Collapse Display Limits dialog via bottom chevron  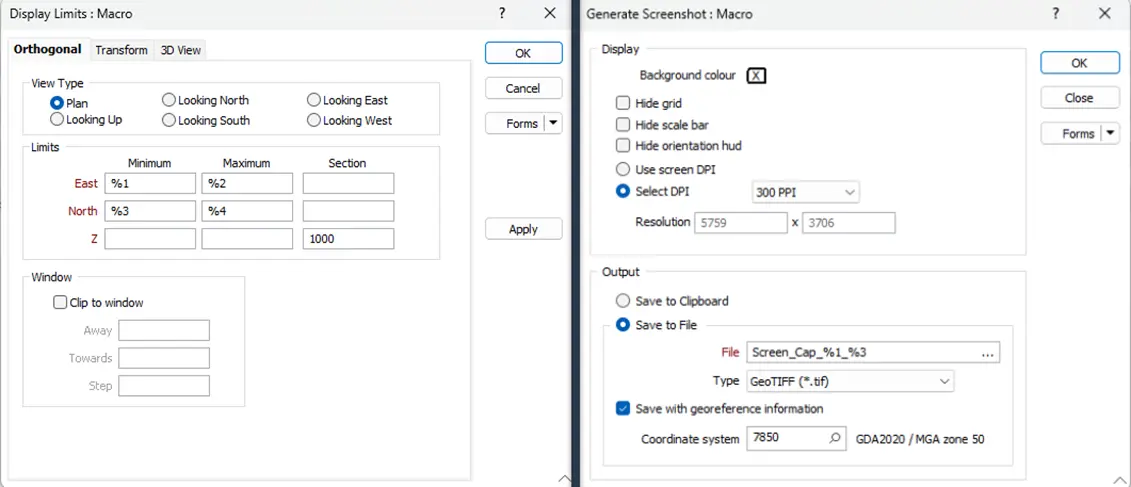[x=564, y=478]
